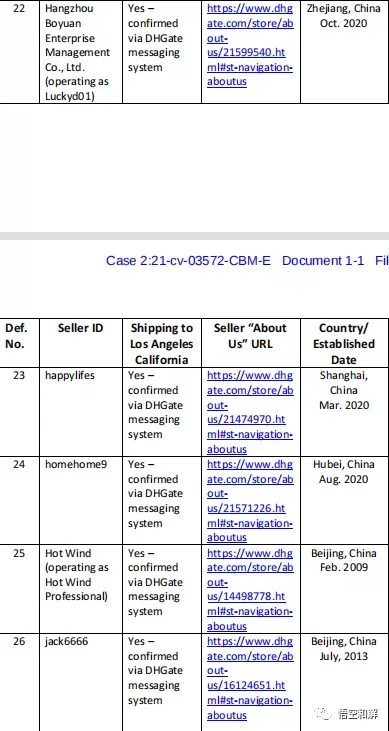The image size is (389, 731).
Task: Open the DHGate URL for store 21474970
Action: pos(250,412)
